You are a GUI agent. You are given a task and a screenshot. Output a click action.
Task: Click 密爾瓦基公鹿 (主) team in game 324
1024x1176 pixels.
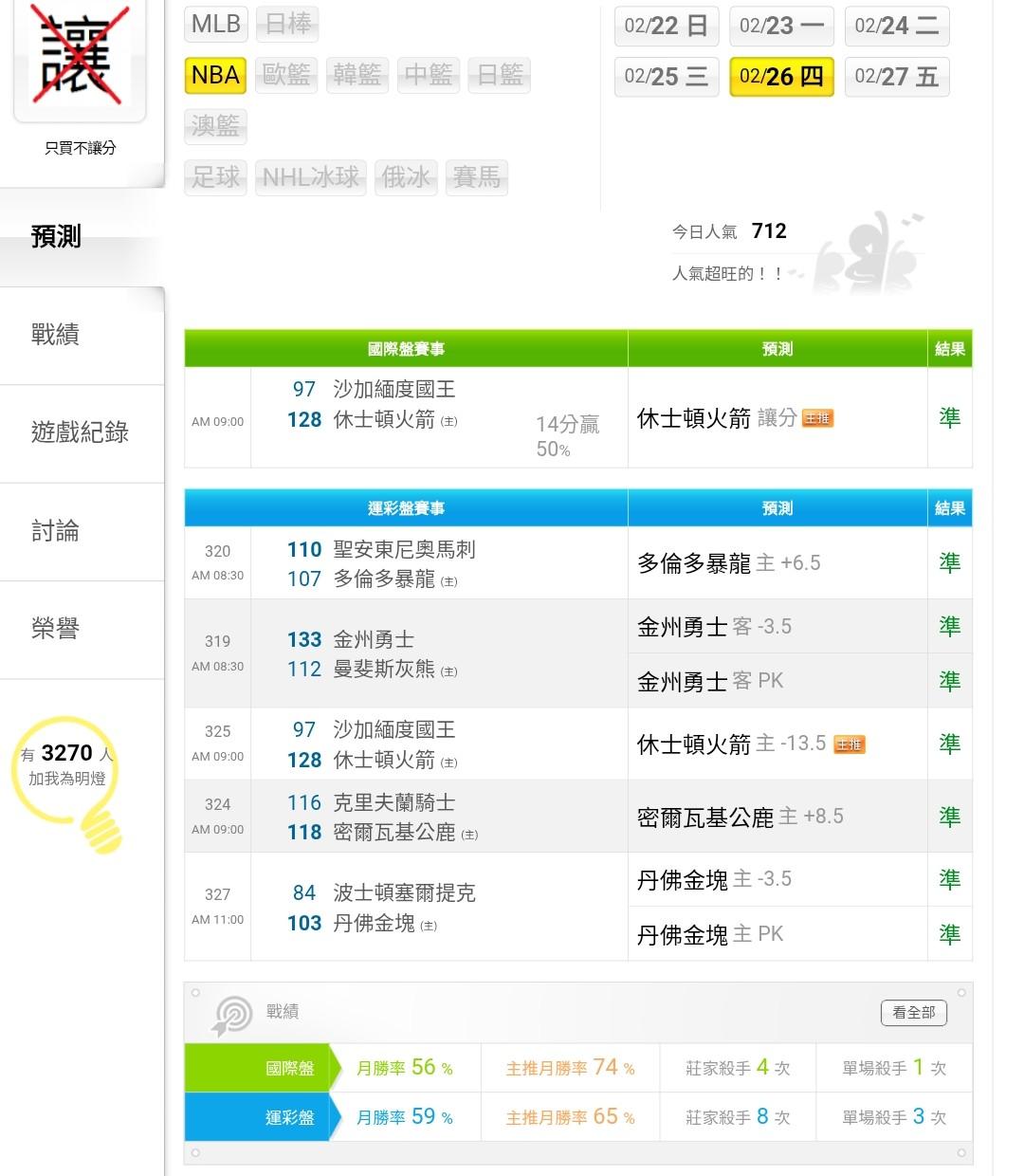point(406,833)
